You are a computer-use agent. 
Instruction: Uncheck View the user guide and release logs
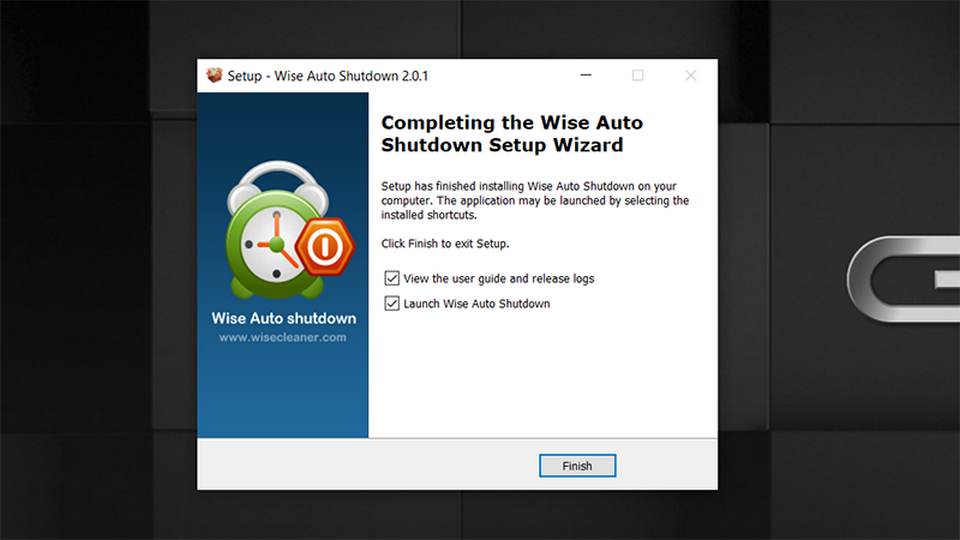tap(392, 278)
